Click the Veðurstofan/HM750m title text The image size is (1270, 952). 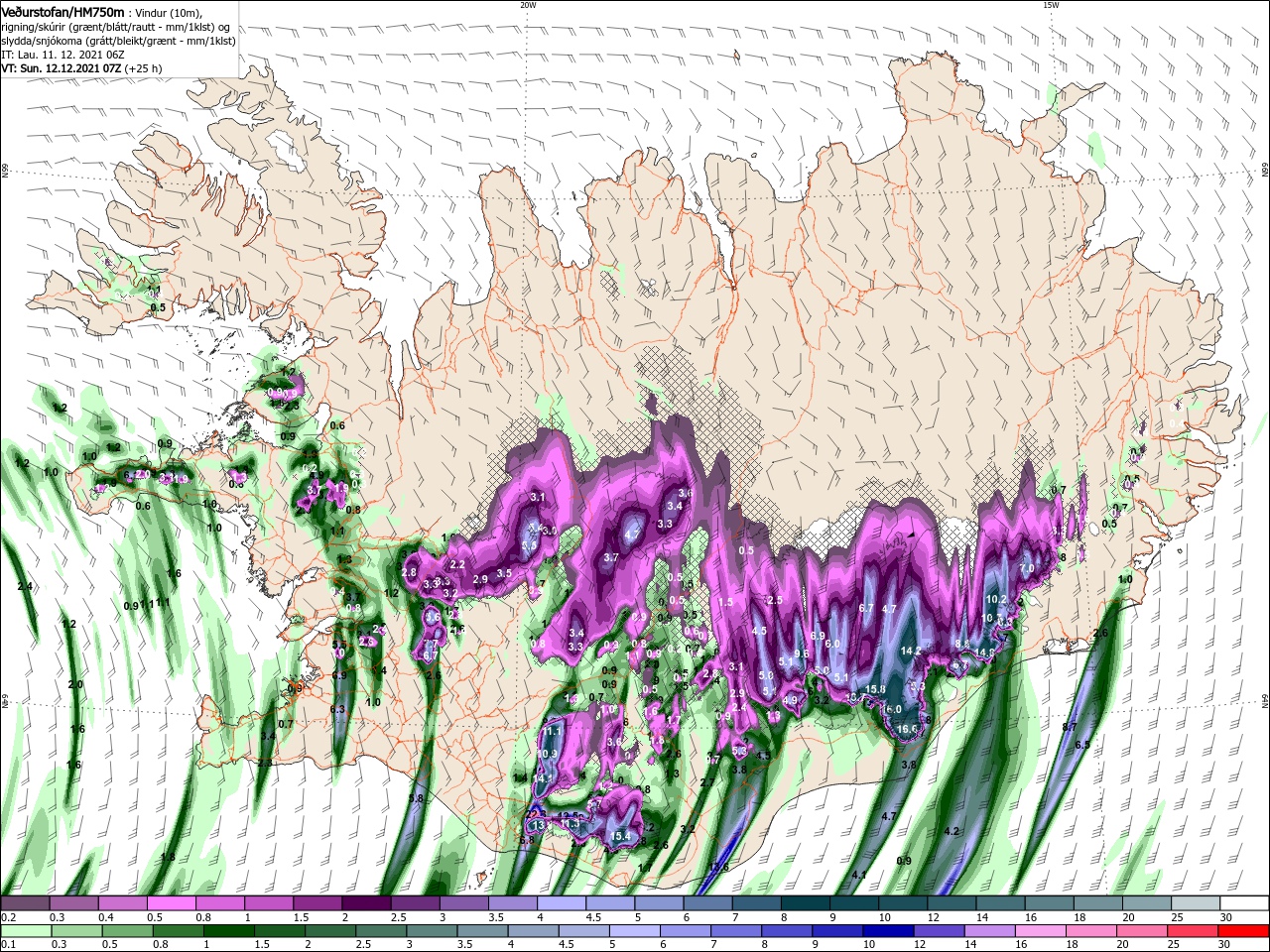pos(63,11)
